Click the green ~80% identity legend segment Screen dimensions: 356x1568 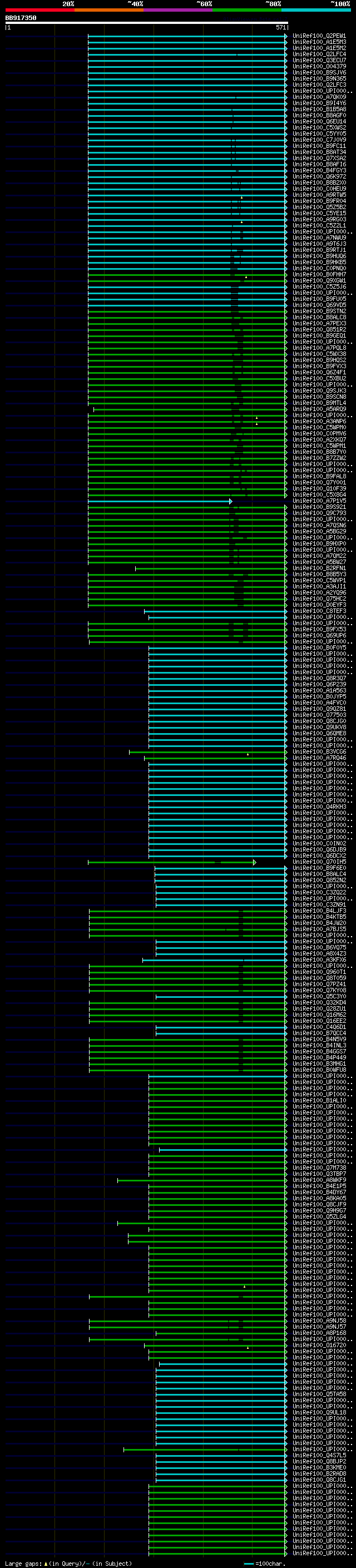tap(247, 10)
